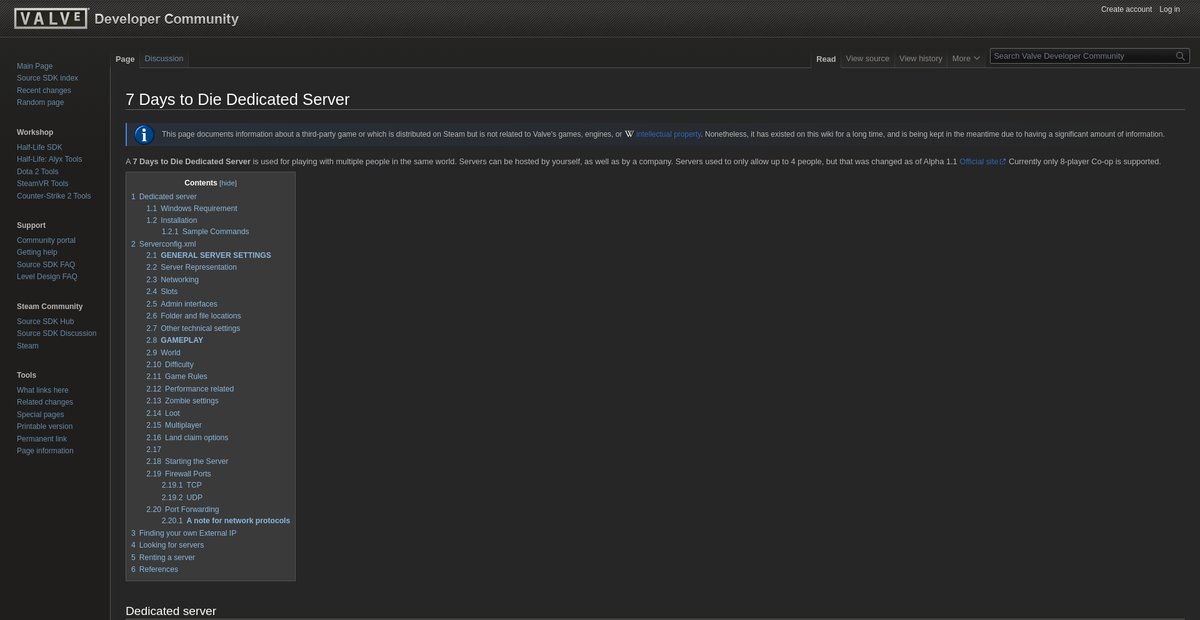Screen dimensions: 1200x620
Task: Open the View history tab
Action: (921, 59)
